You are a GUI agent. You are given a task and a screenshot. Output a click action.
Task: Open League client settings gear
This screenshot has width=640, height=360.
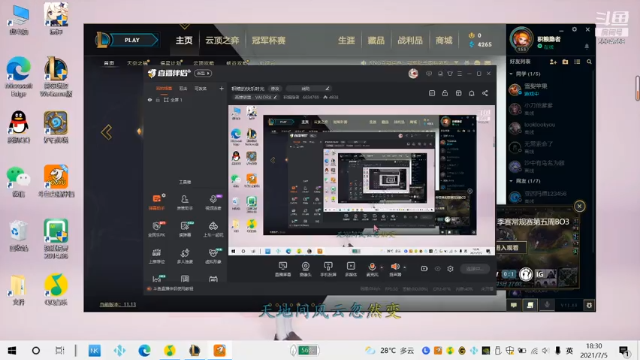point(574,29)
